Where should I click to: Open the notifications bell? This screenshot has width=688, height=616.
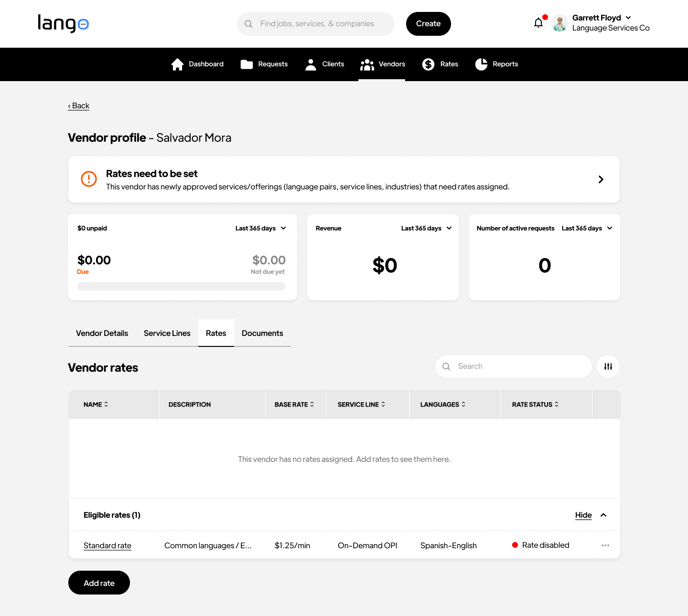pyautogui.click(x=538, y=23)
